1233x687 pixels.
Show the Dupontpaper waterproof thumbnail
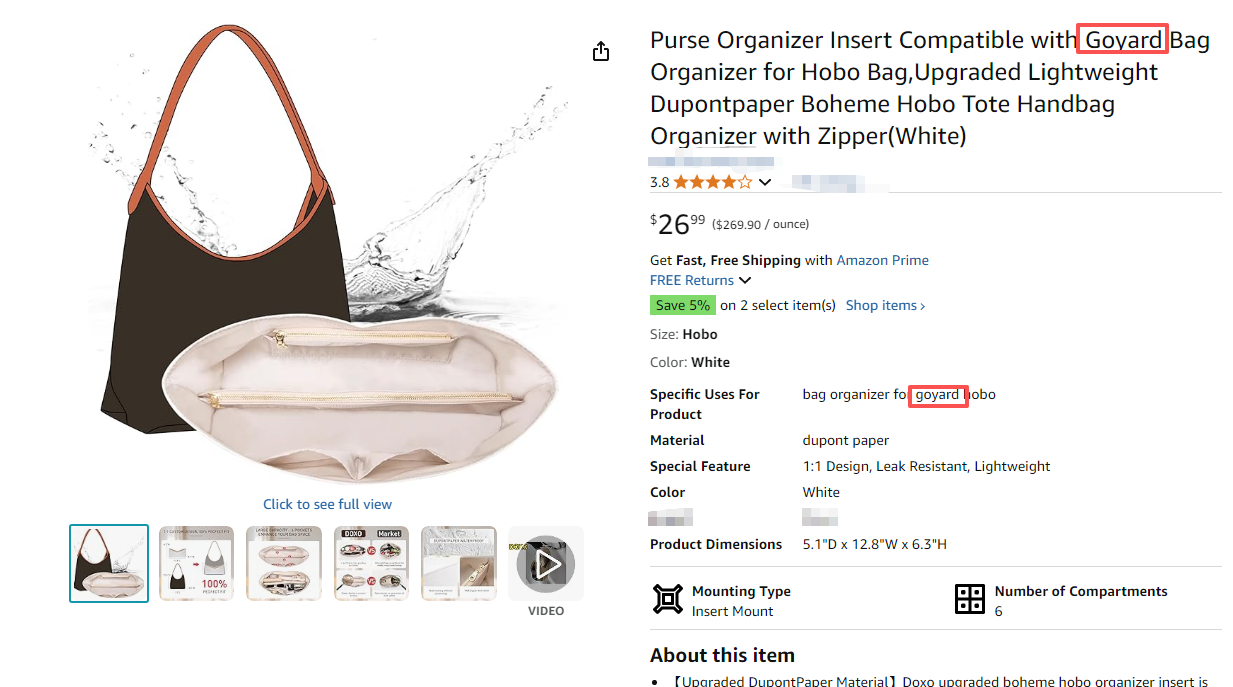(x=458, y=563)
